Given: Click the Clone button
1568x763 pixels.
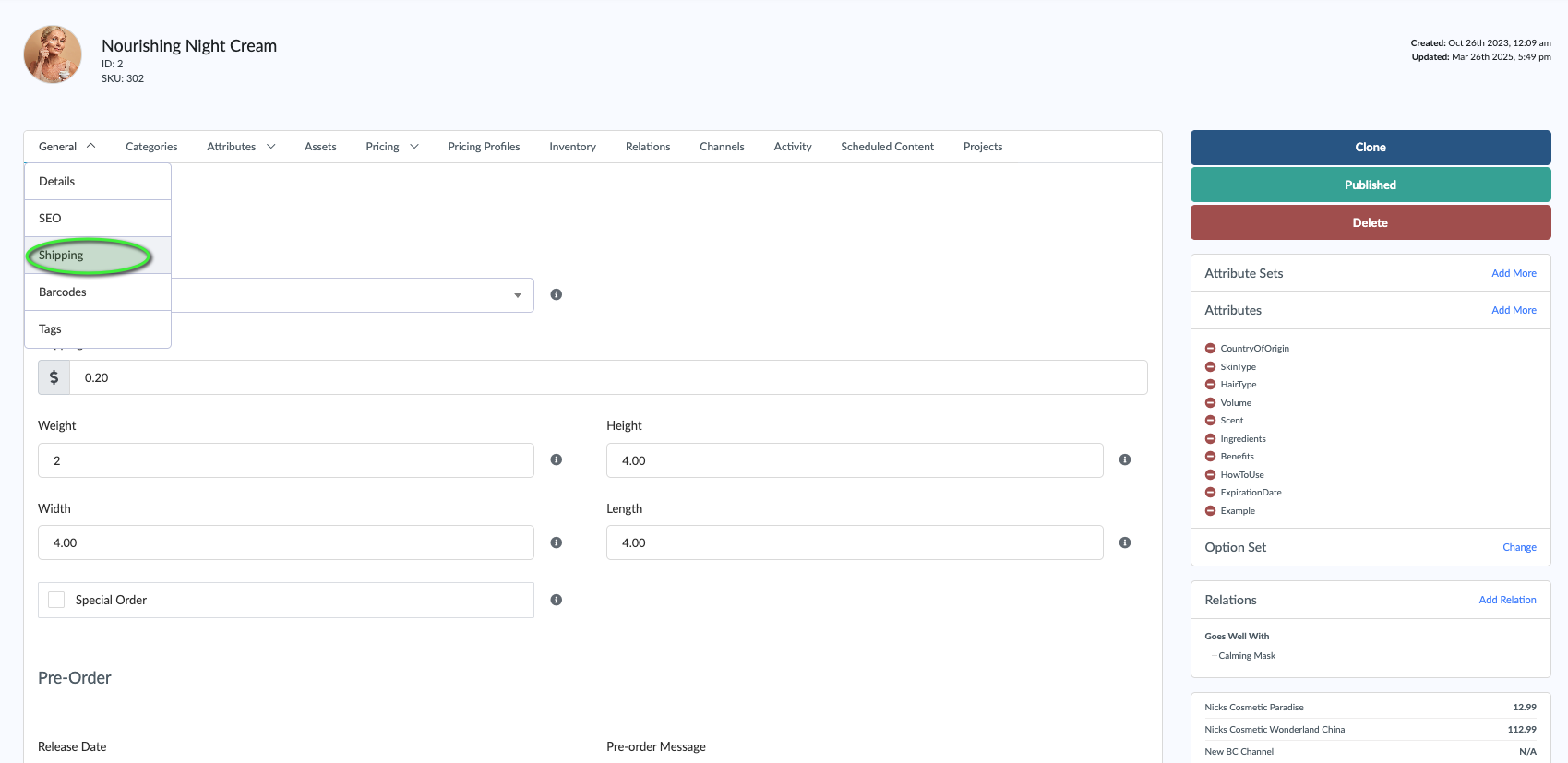Looking at the screenshot, I should (1370, 148).
